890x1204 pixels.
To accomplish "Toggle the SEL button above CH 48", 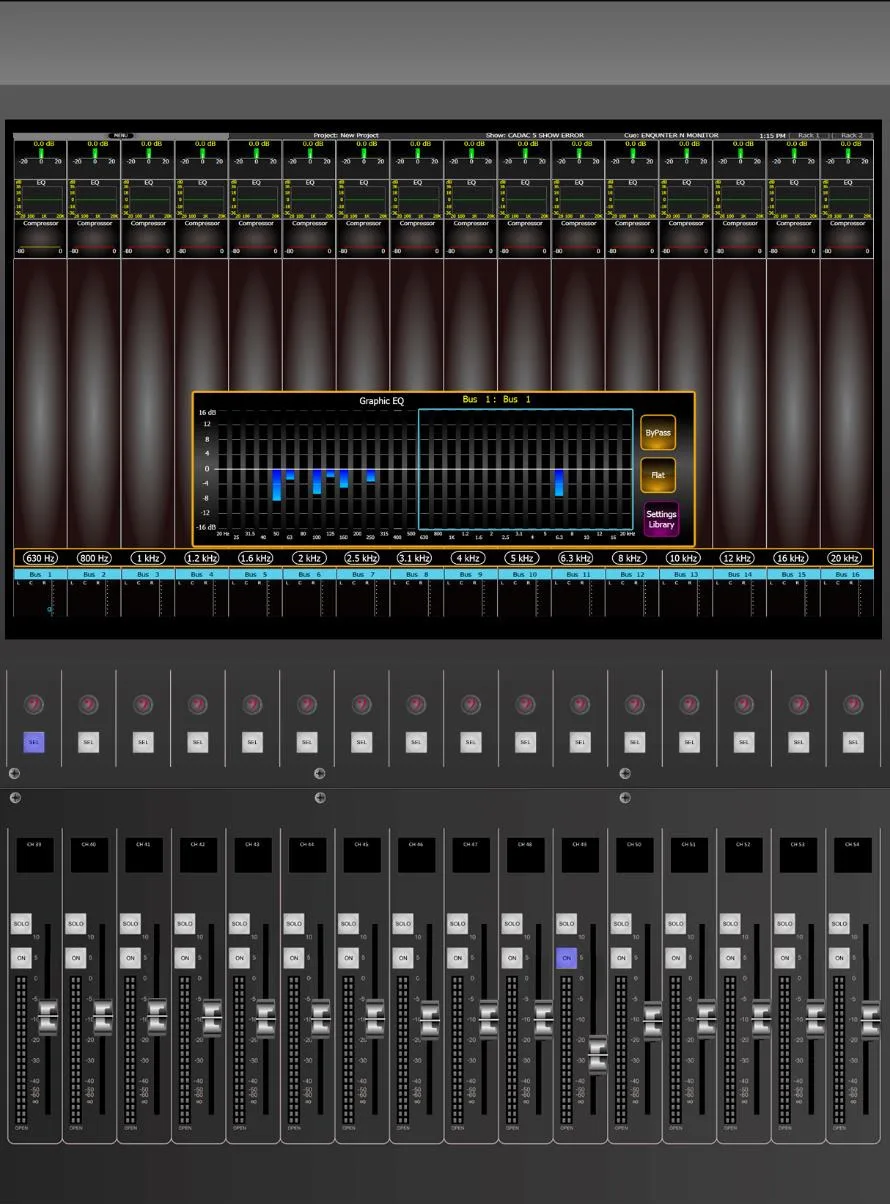I will pyautogui.click(x=525, y=743).
